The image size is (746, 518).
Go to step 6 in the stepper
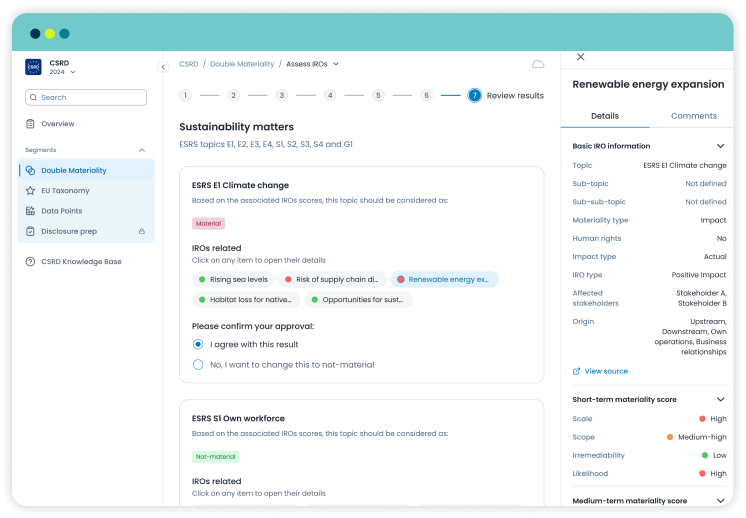[x=426, y=96]
